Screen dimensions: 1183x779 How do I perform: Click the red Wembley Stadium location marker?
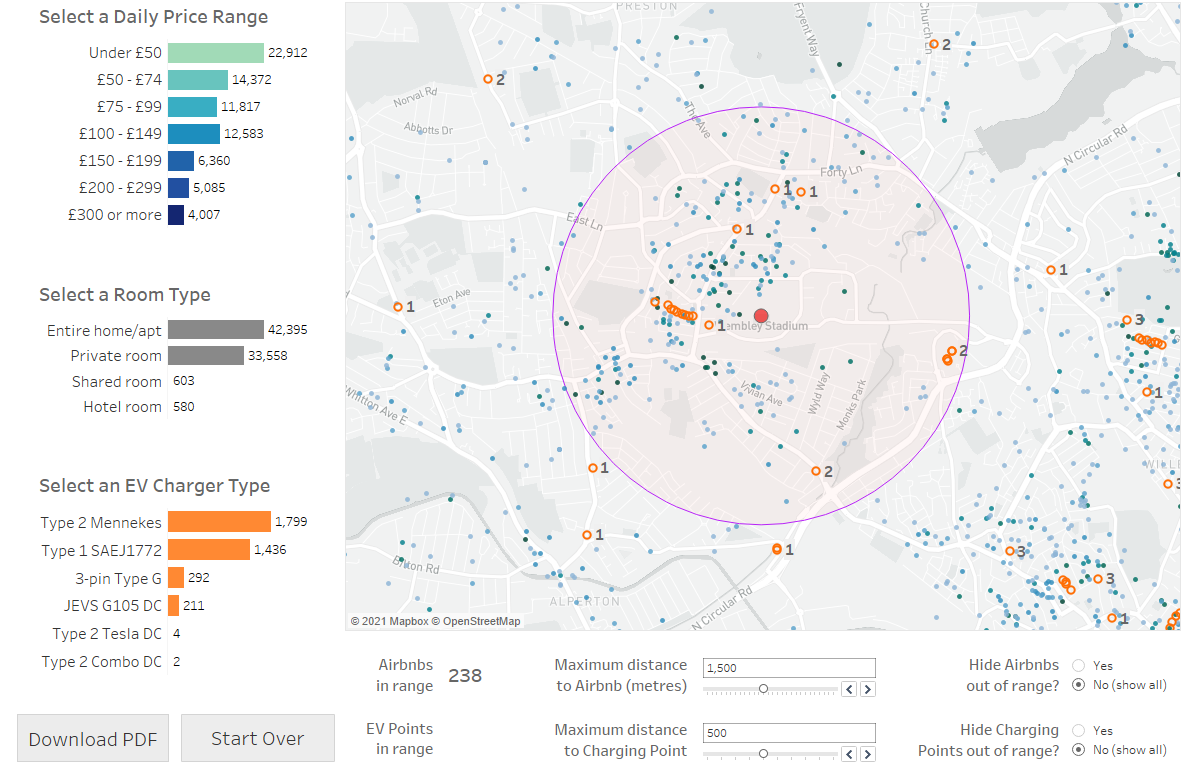point(761,316)
